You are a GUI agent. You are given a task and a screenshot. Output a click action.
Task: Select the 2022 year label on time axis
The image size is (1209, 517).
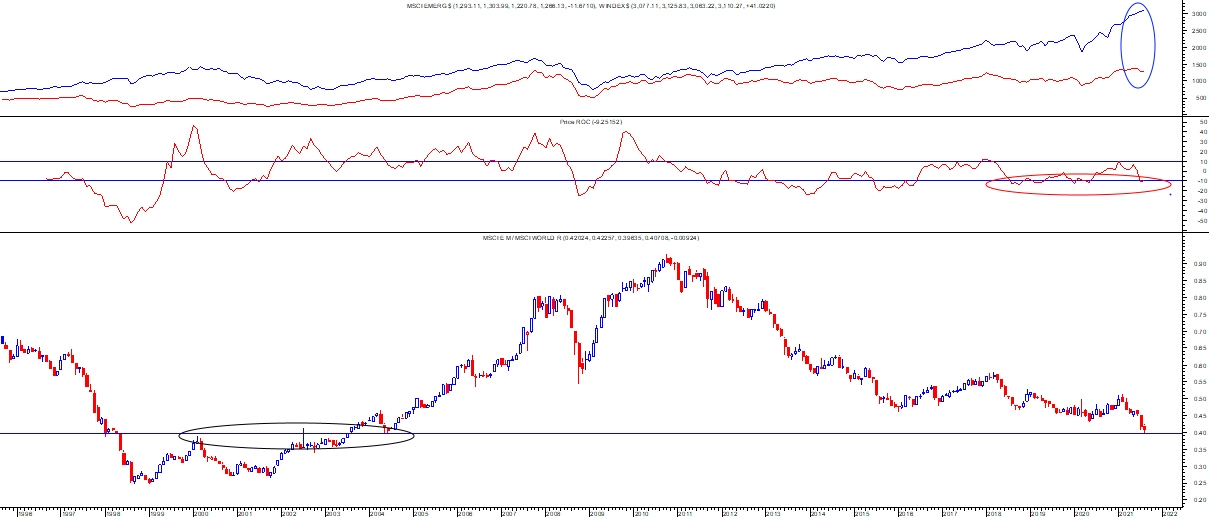[x=1169, y=512]
